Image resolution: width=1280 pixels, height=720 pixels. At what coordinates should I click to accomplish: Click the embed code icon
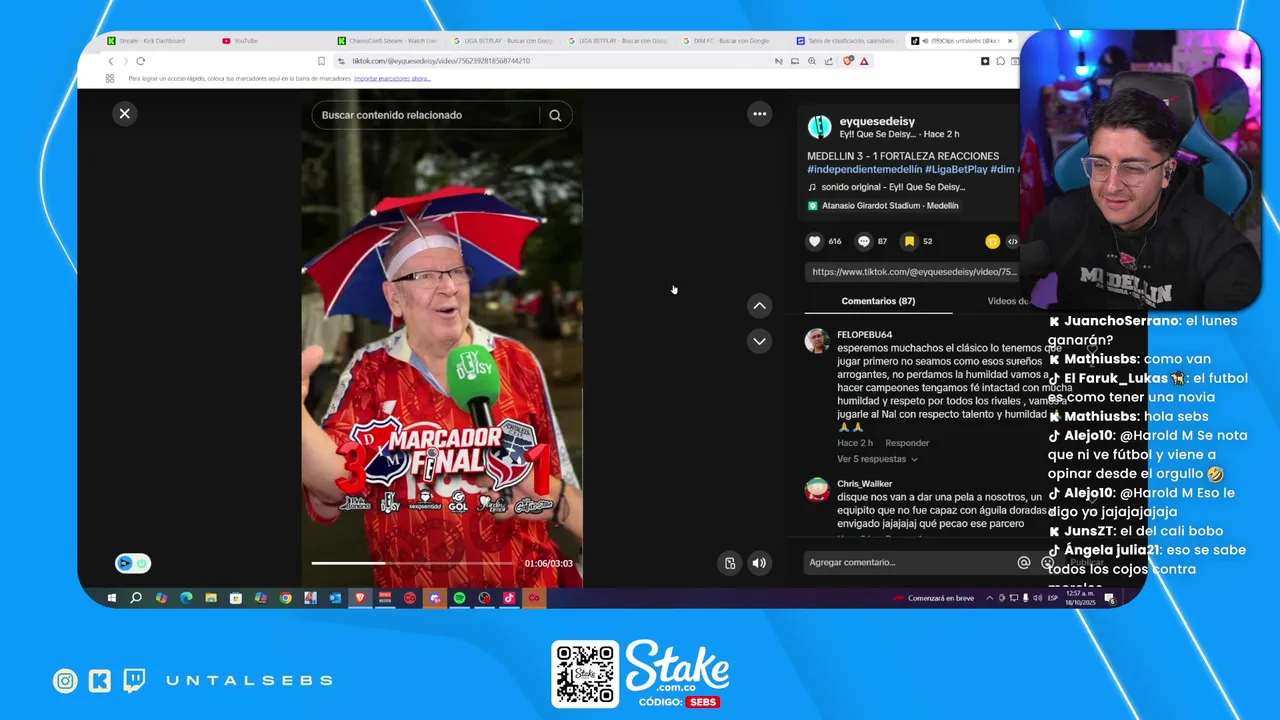pyautogui.click(x=1012, y=241)
